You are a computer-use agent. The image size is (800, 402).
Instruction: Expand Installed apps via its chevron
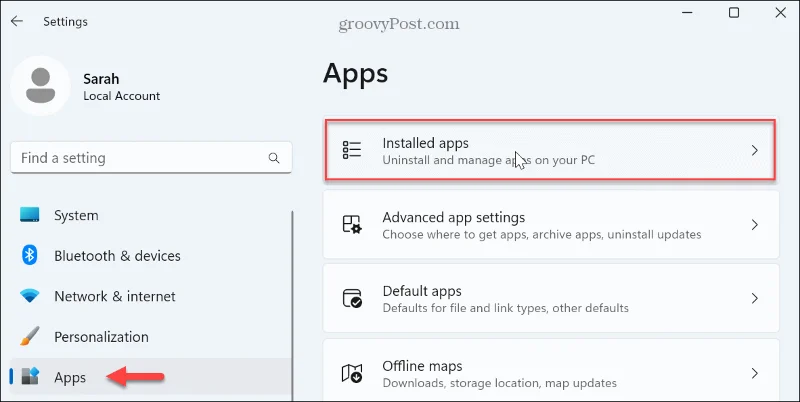click(755, 150)
